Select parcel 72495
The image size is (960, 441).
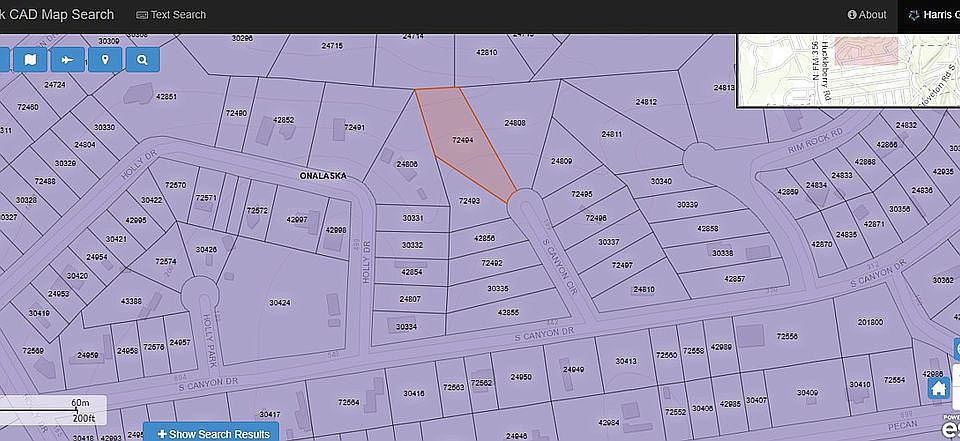(x=582, y=194)
